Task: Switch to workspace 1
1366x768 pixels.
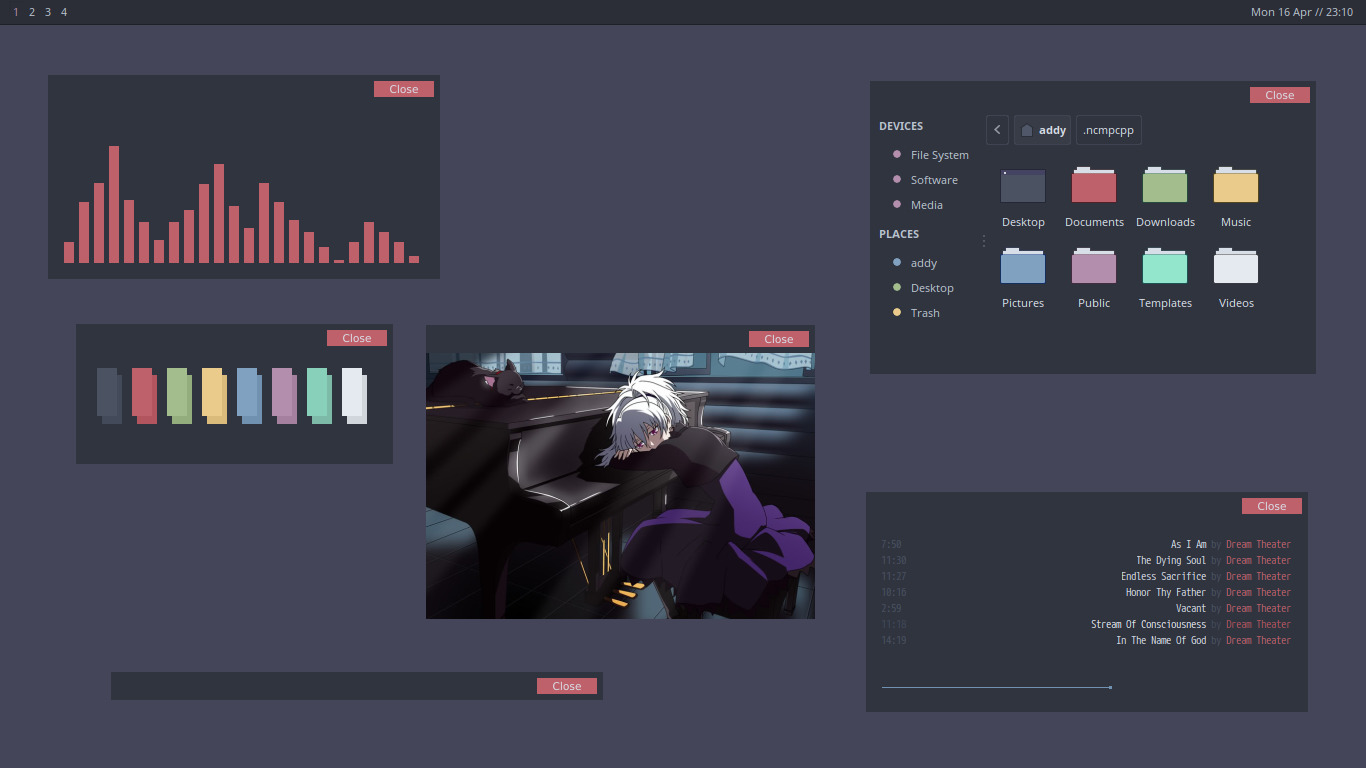Action: [16, 12]
